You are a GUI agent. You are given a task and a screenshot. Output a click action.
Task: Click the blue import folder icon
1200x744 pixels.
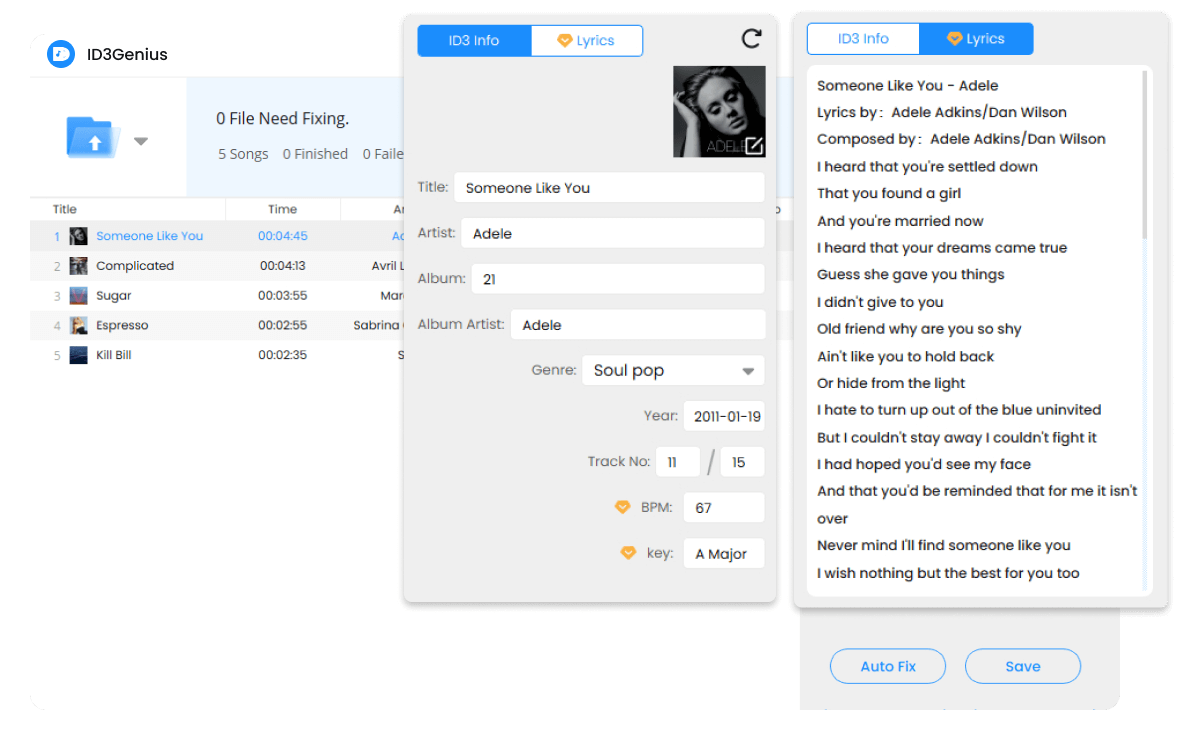pos(93,138)
